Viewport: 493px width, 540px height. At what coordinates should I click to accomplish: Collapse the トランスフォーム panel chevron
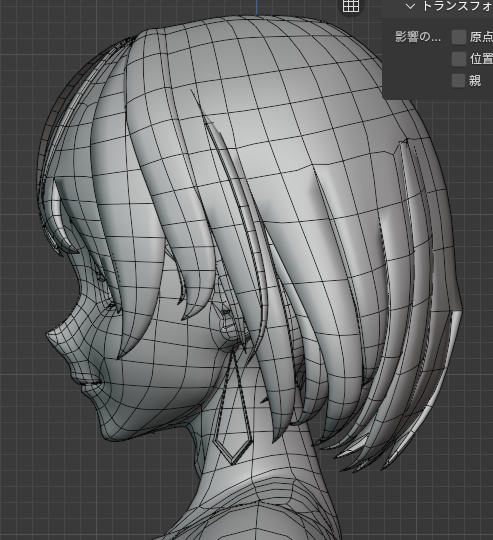(x=410, y=6)
